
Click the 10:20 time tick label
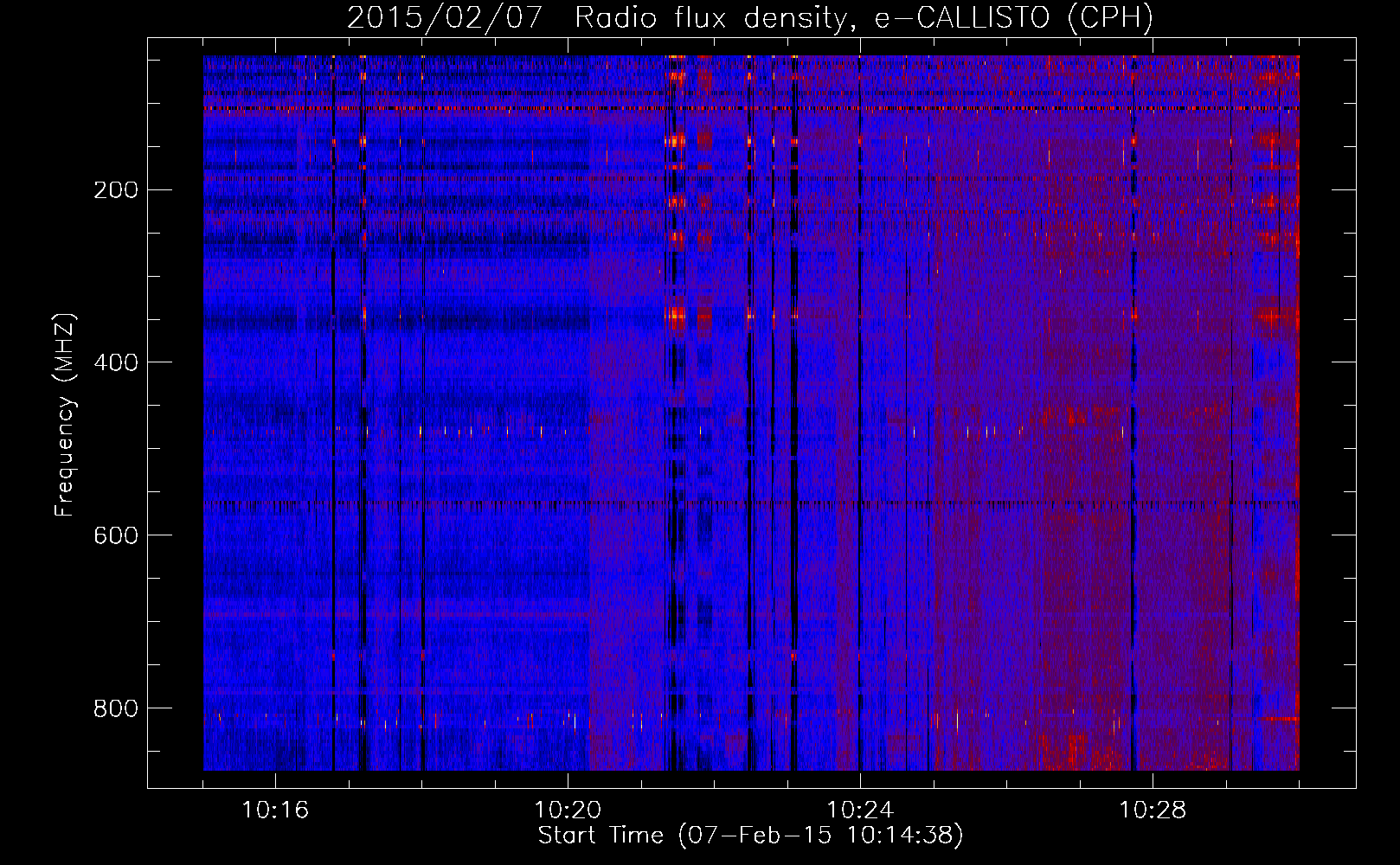tap(568, 811)
